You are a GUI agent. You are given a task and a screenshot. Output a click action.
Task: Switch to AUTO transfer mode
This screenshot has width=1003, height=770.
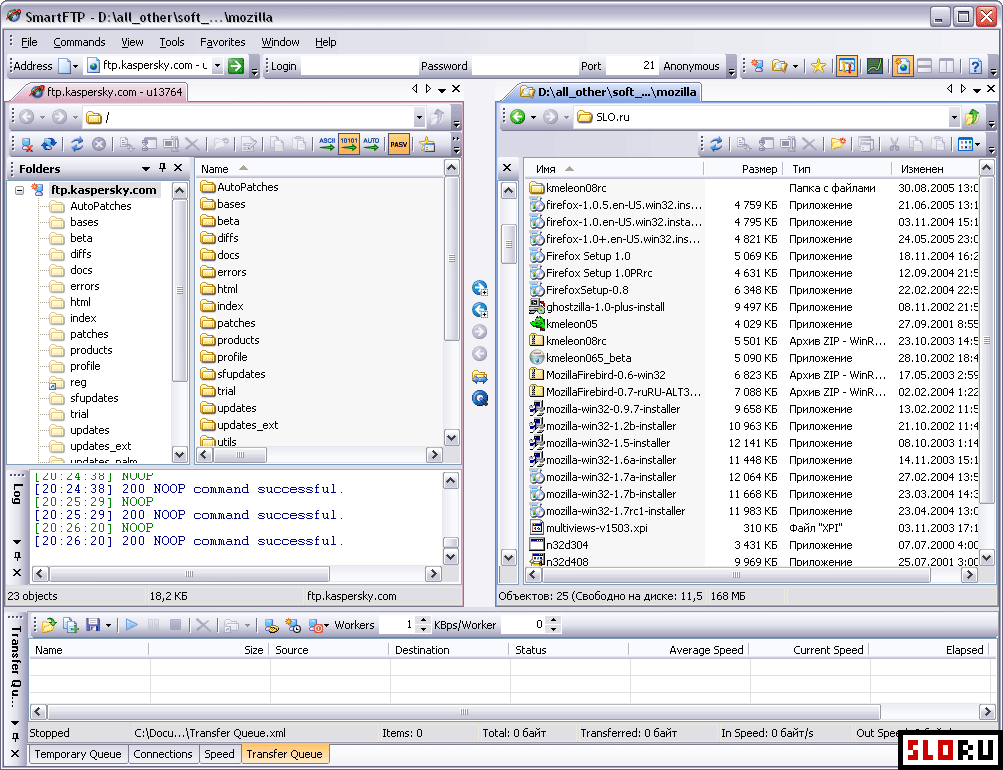371,145
